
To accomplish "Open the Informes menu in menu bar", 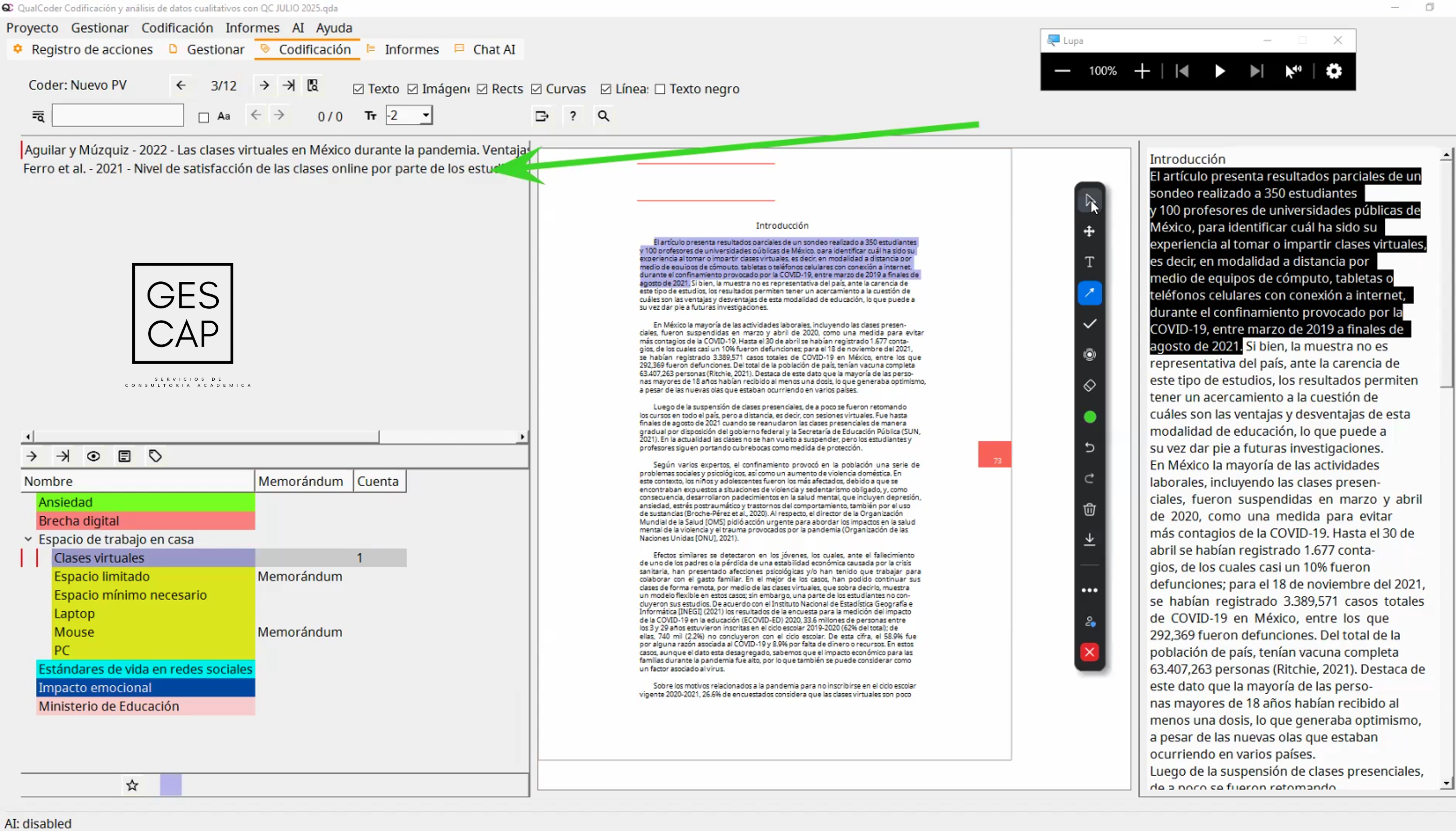I will coord(252,28).
